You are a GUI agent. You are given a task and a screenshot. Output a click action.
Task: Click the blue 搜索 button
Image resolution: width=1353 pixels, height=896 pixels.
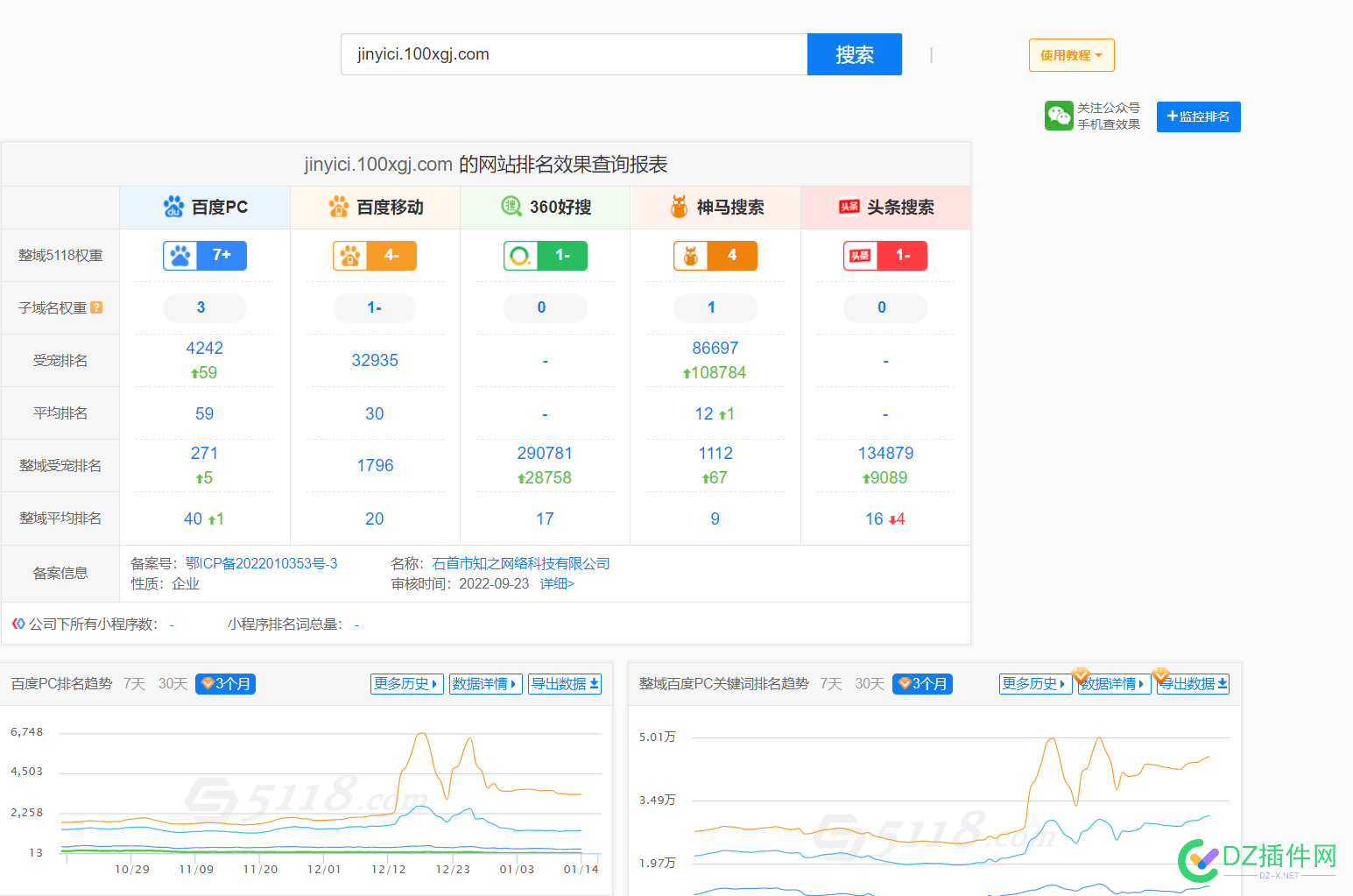pos(855,54)
